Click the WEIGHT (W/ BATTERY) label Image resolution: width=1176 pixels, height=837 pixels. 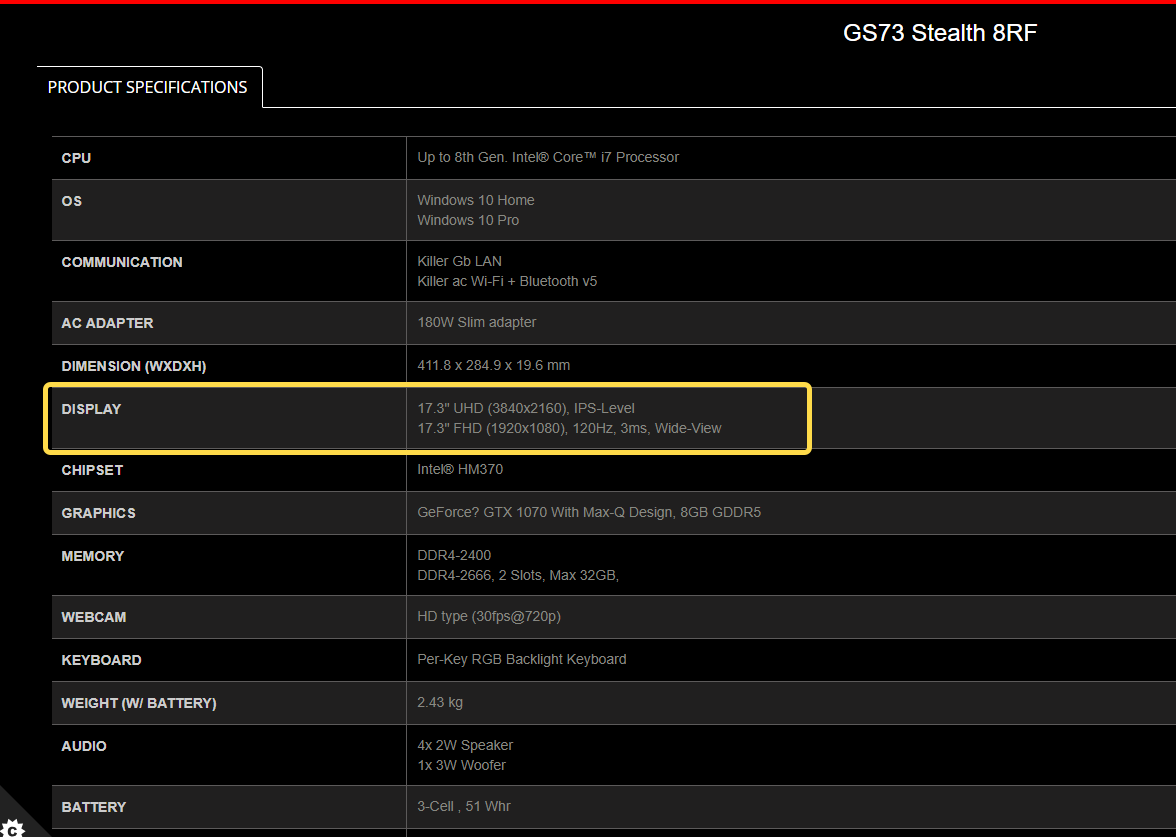point(139,704)
